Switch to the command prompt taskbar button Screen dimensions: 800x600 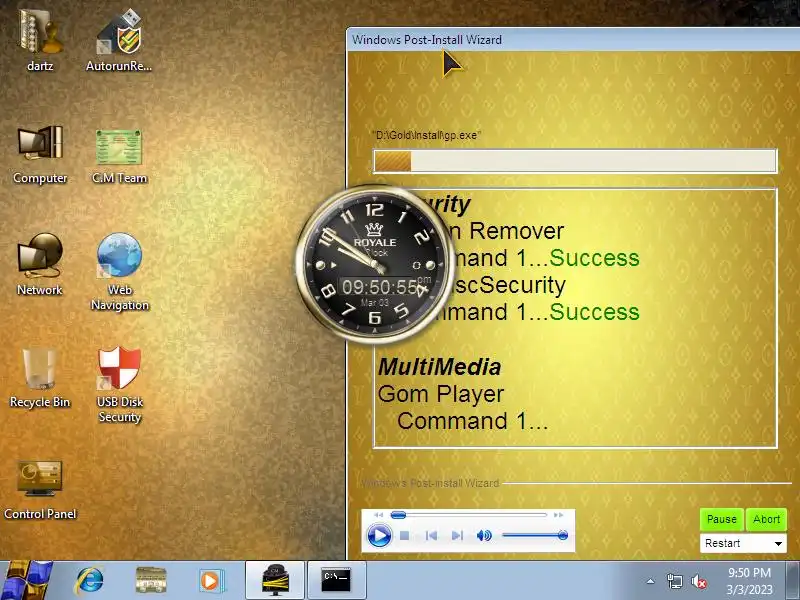point(336,580)
